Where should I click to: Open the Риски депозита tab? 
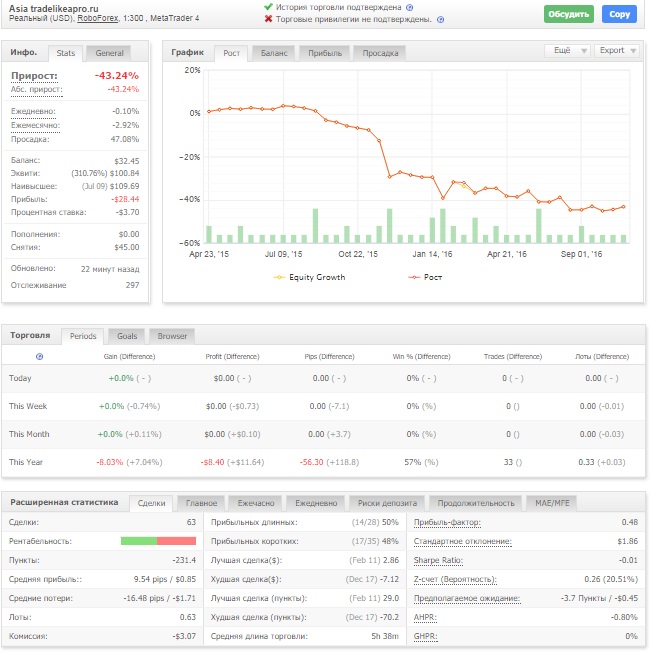(x=387, y=503)
